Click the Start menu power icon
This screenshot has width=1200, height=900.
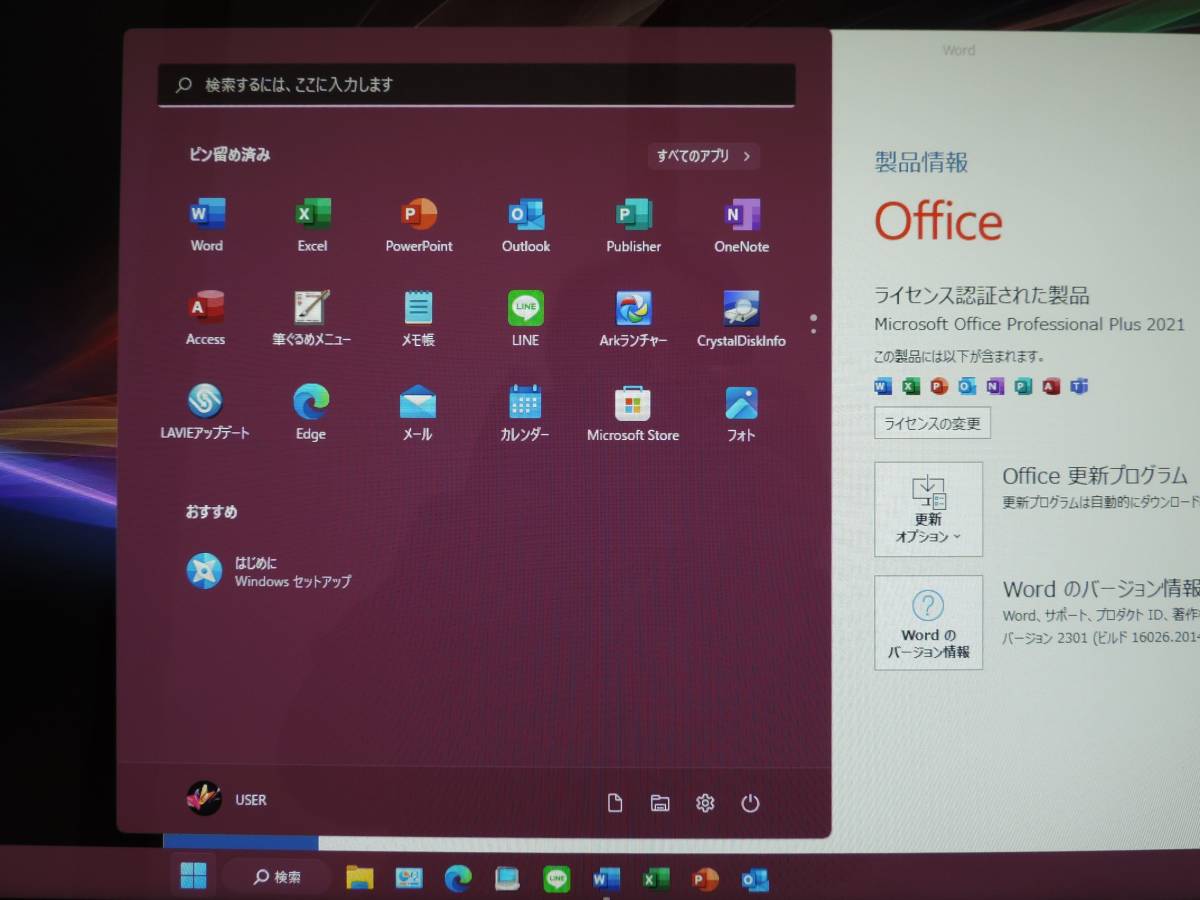(750, 803)
